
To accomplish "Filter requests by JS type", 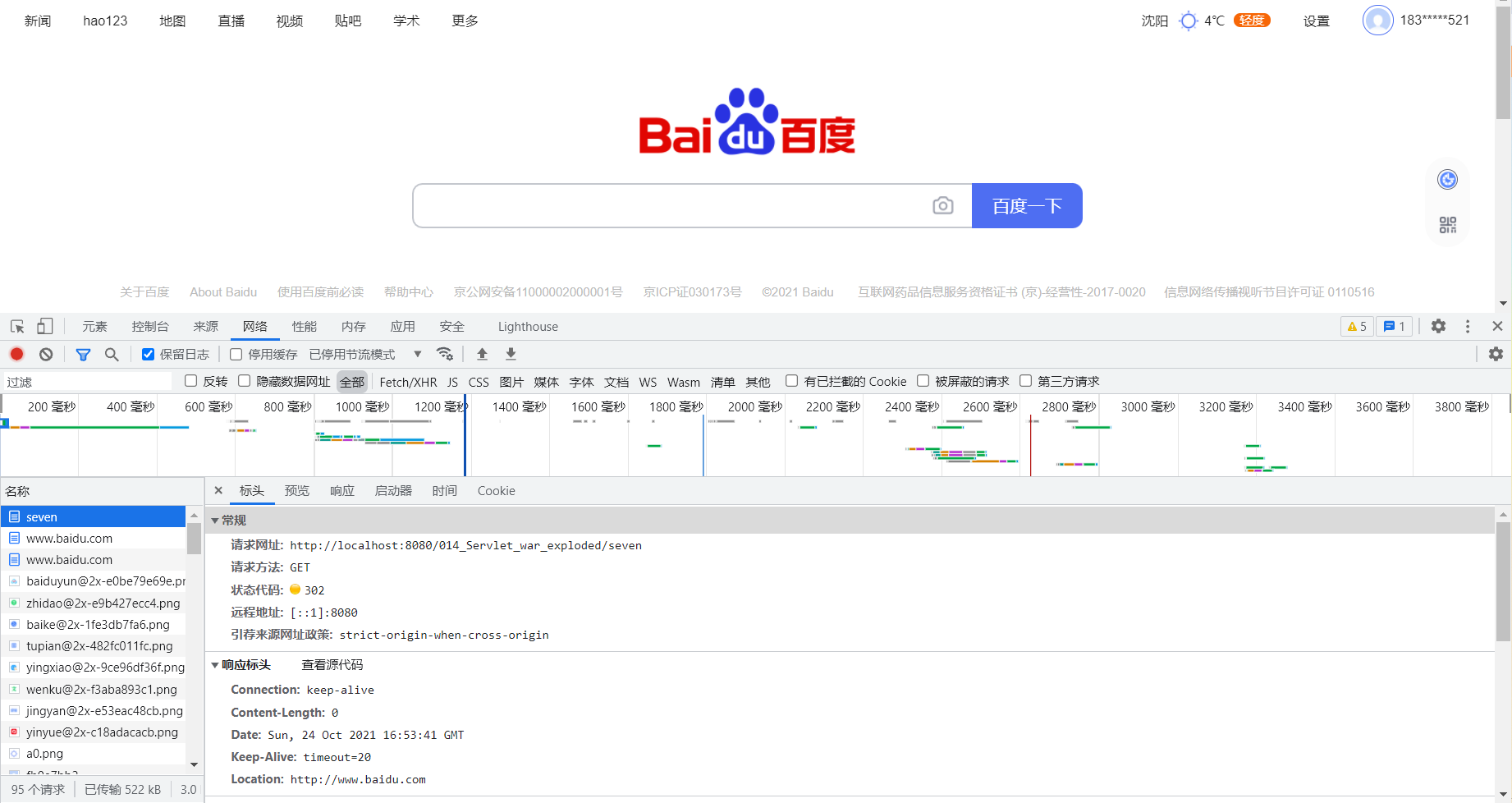I will coord(452,382).
